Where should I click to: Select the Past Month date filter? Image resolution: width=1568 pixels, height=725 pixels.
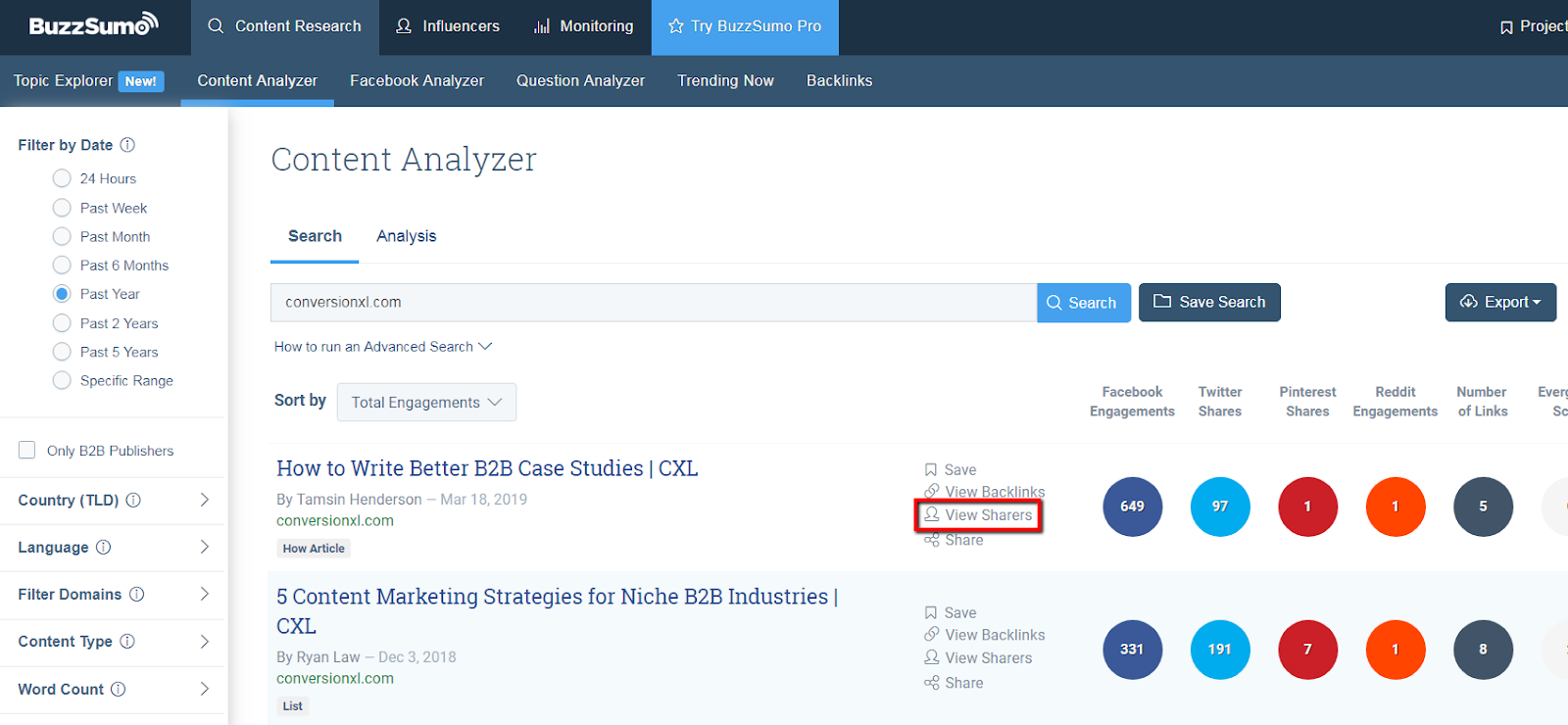click(x=62, y=236)
